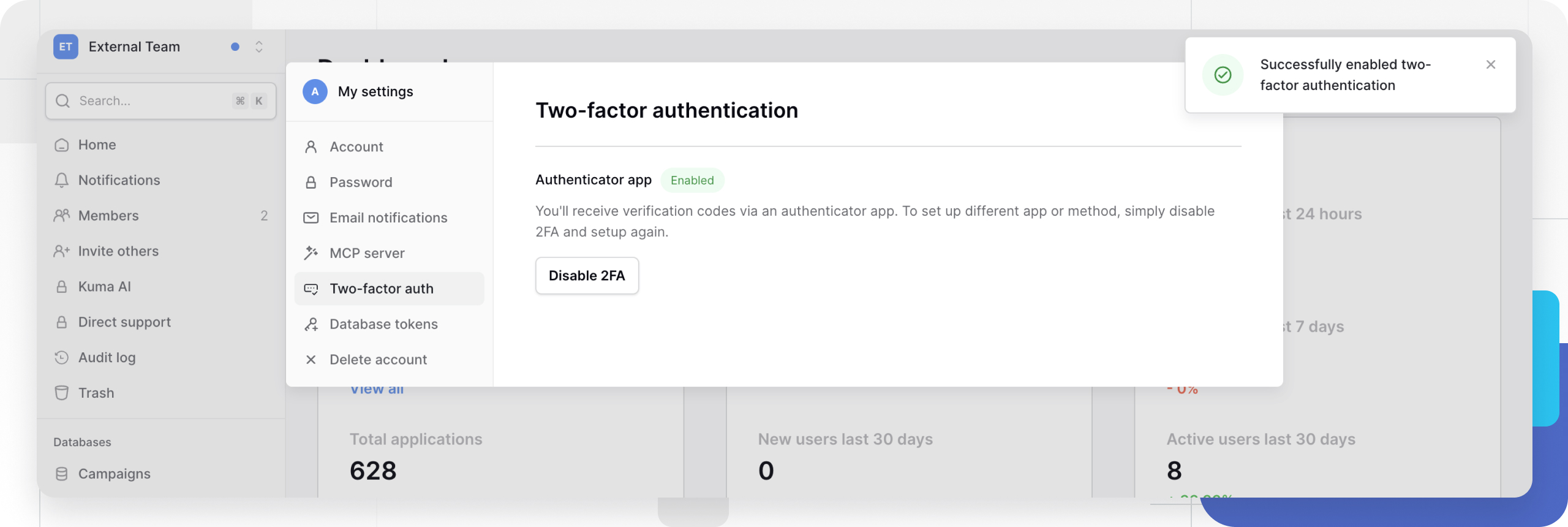Open Database tokens settings
The image size is (1568, 527).
point(383,324)
